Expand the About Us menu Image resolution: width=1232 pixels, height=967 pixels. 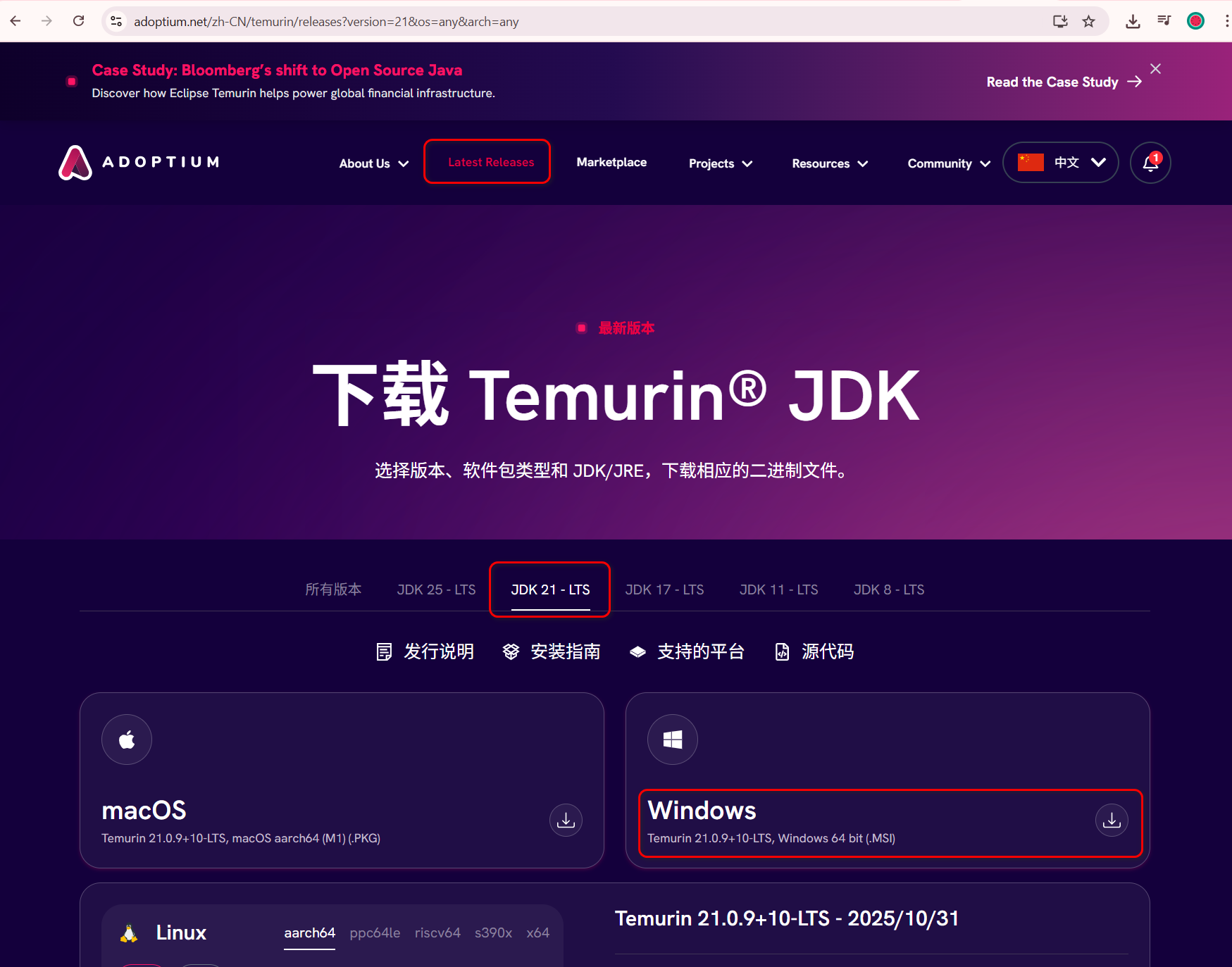coord(374,163)
